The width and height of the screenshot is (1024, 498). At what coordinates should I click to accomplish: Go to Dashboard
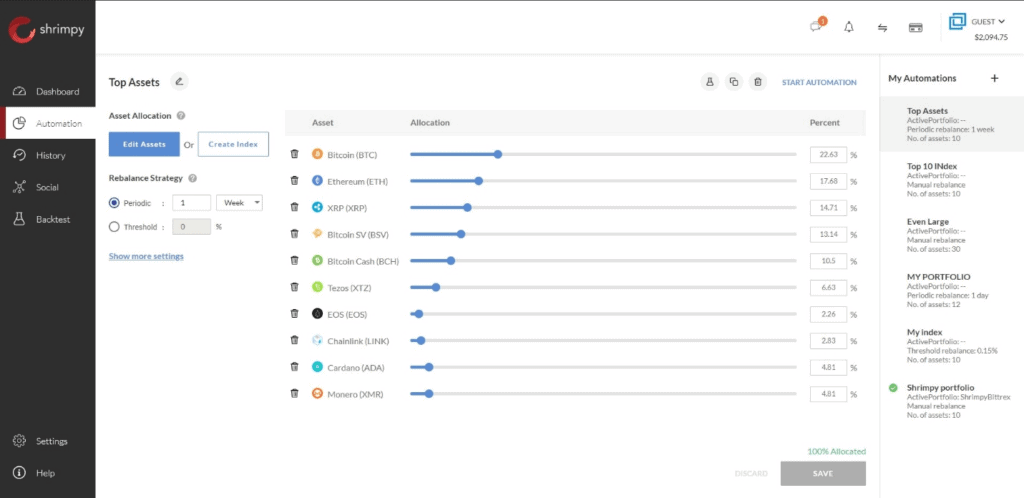(x=48, y=91)
